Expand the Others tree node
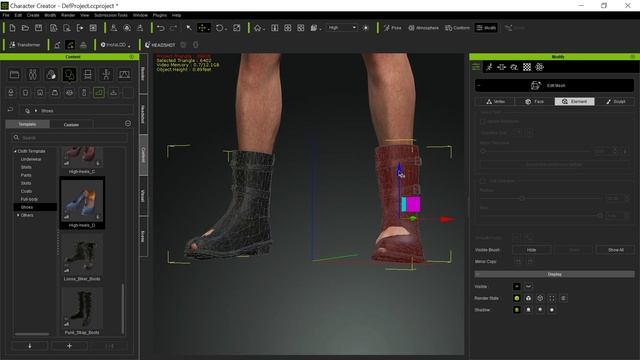 click(x=18, y=215)
